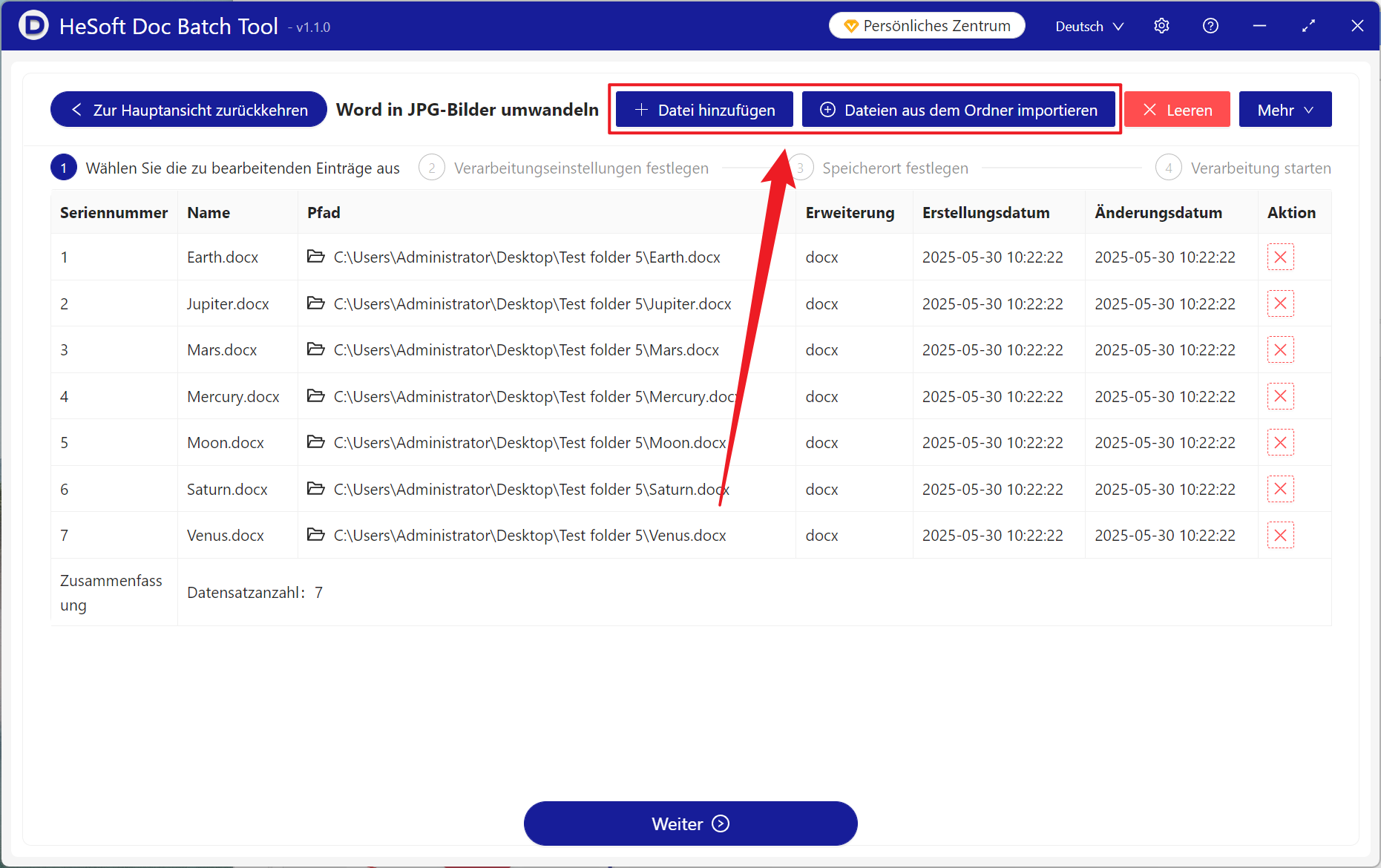Minimize the HeSoft window
This screenshot has height=868, width=1381.
coord(1259,26)
